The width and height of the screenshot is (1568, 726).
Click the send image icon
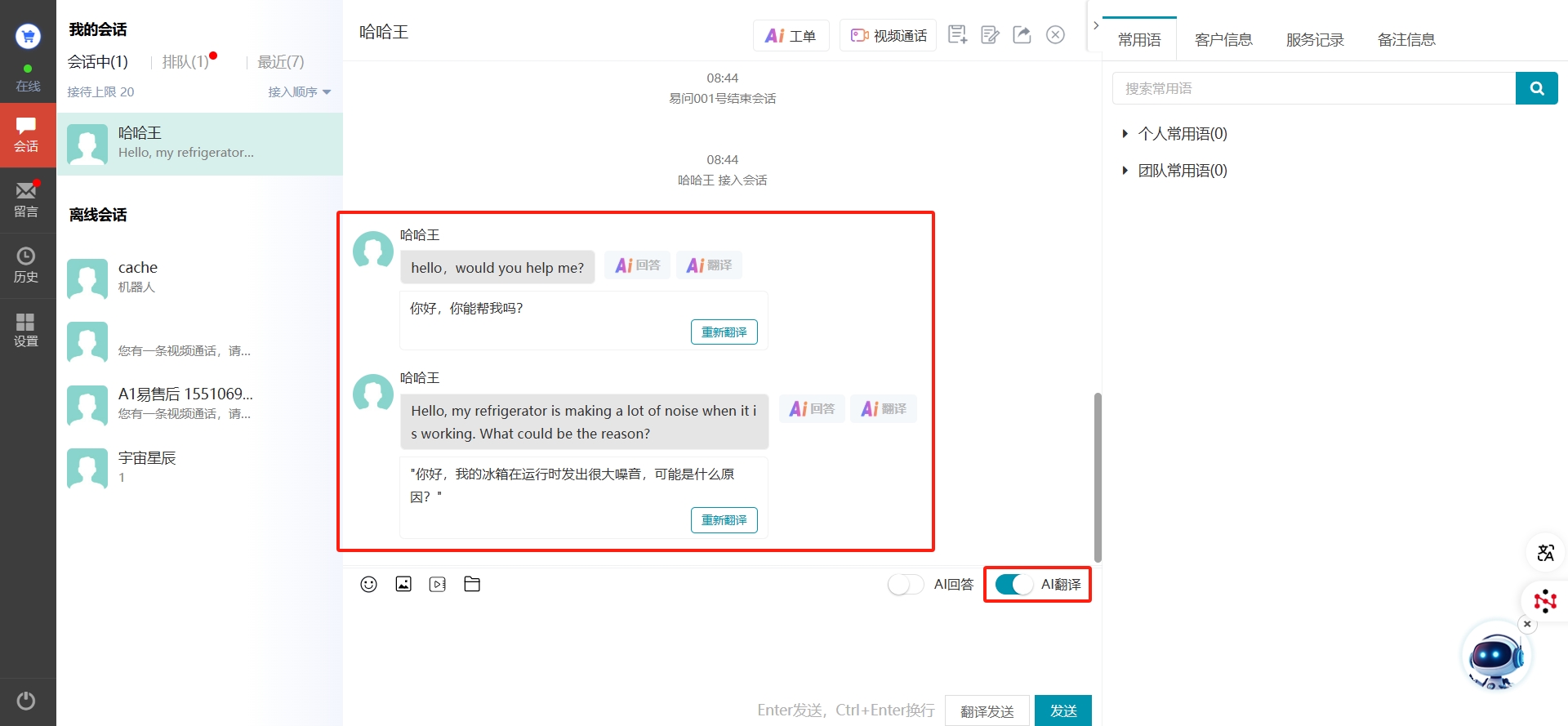click(403, 584)
